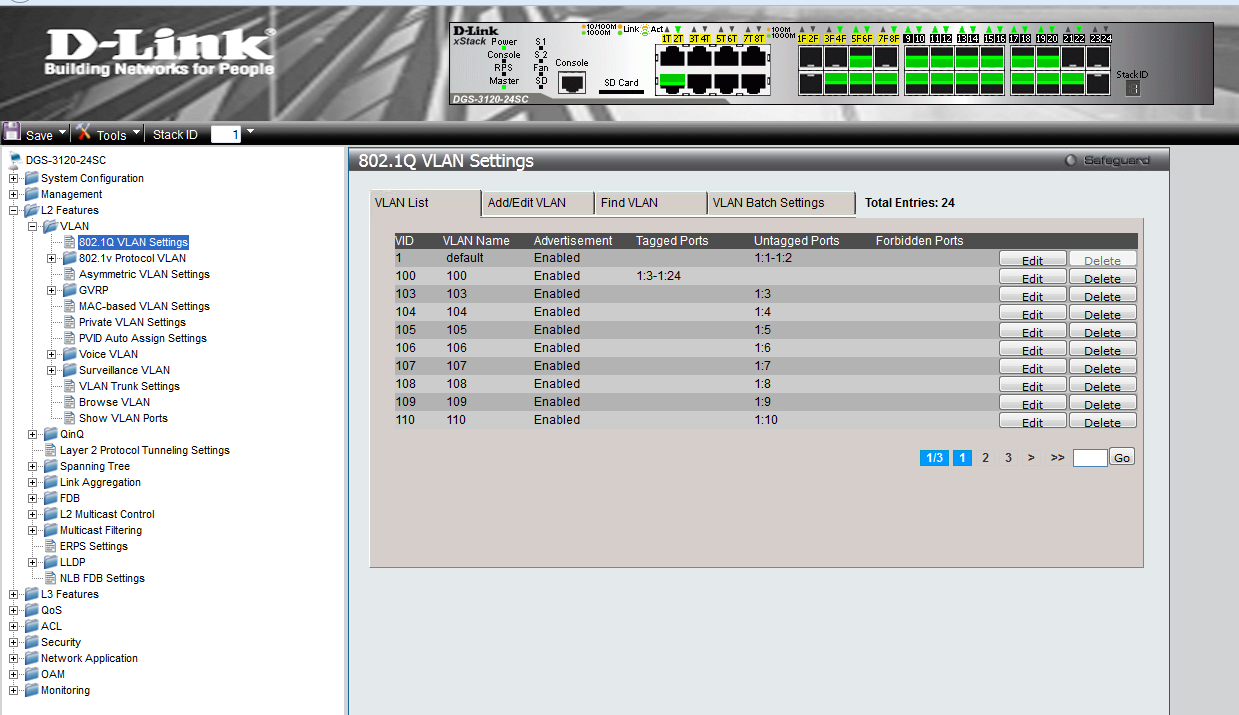The image size is (1239, 715).
Task: Open the Save dropdown arrow
Action: (63, 132)
